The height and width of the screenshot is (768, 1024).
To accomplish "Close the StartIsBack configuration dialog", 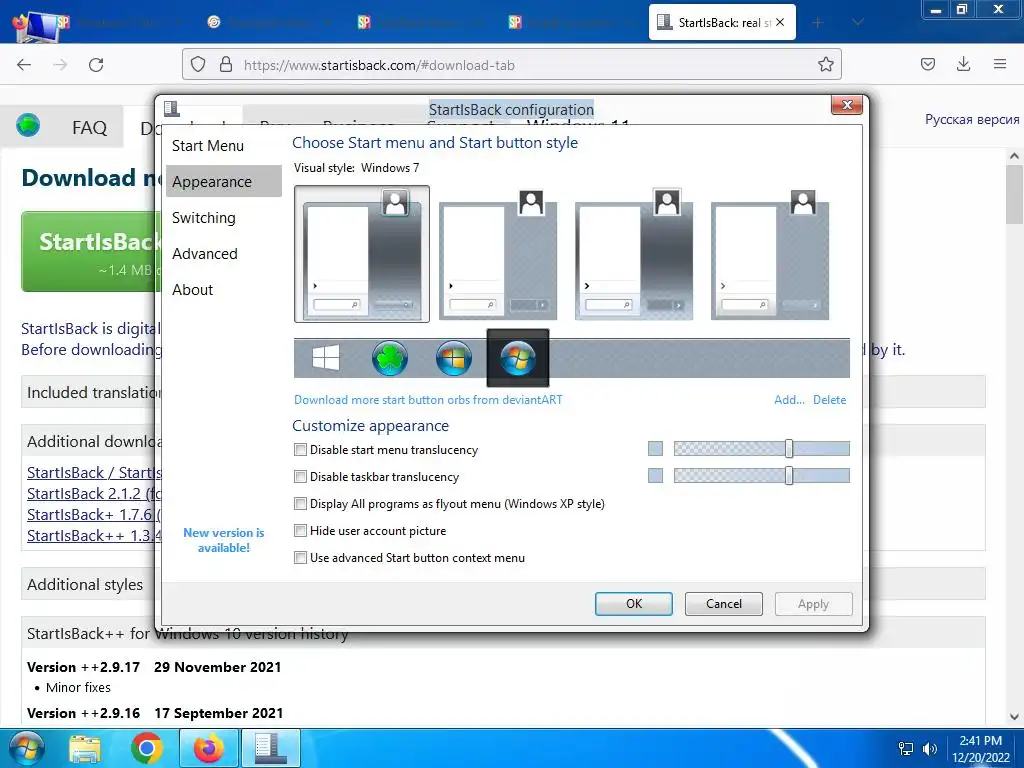I will tap(847, 105).
